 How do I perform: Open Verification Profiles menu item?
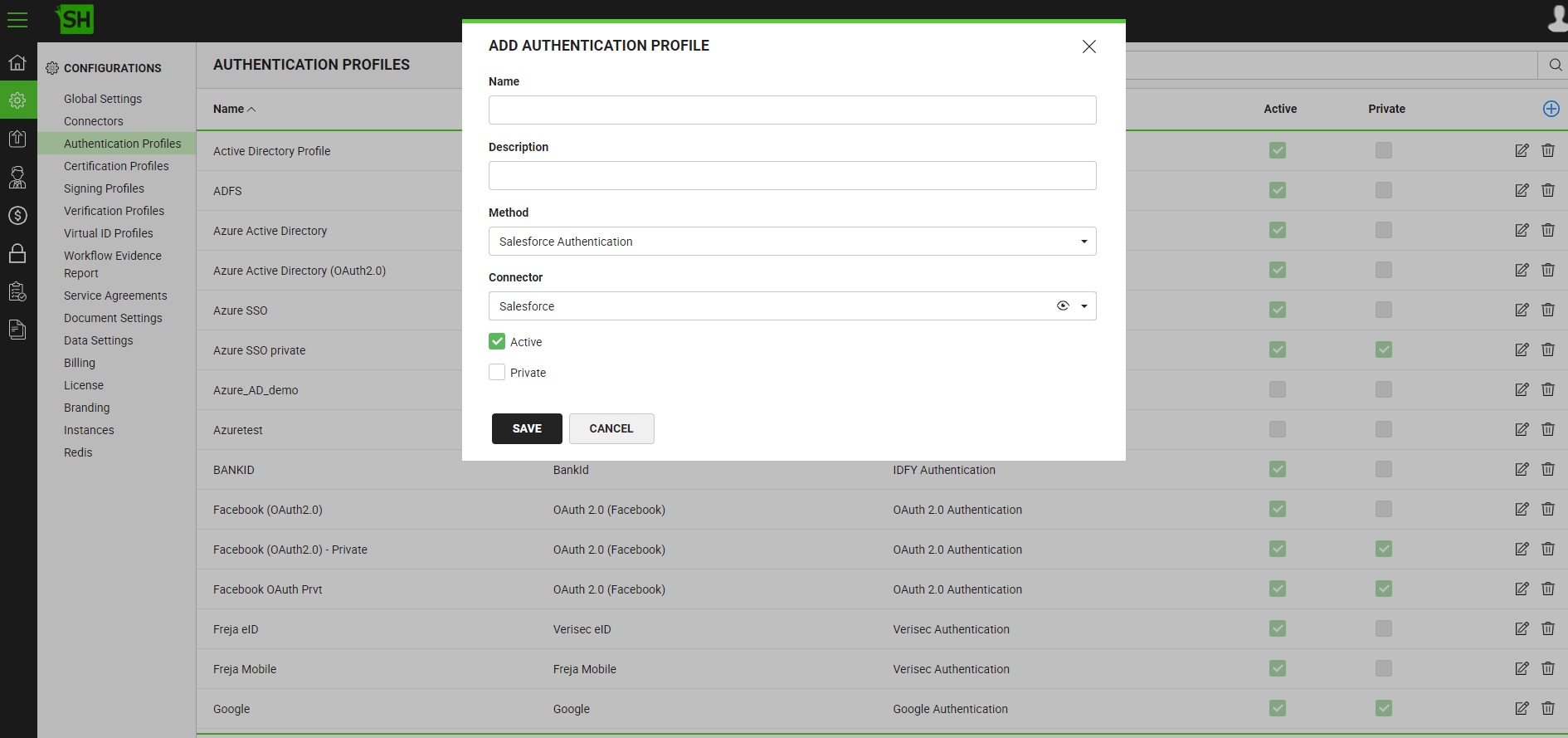click(x=114, y=211)
